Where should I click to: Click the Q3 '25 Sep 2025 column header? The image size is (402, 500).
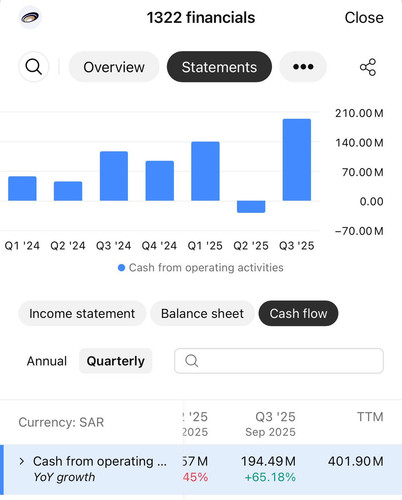270,424
